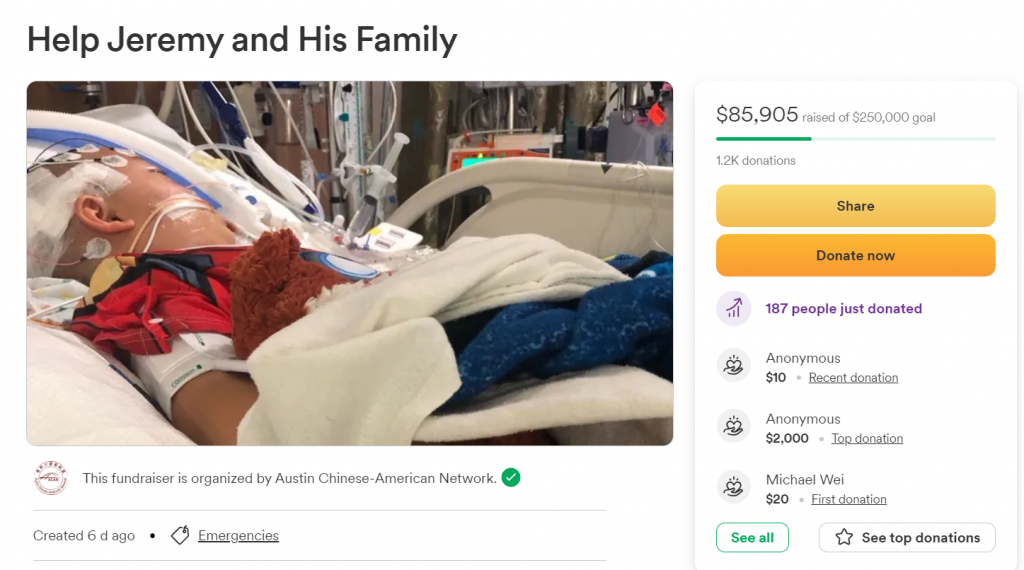
Task: Click the green fundraising progress bar
Action: (x=764, y=139)
